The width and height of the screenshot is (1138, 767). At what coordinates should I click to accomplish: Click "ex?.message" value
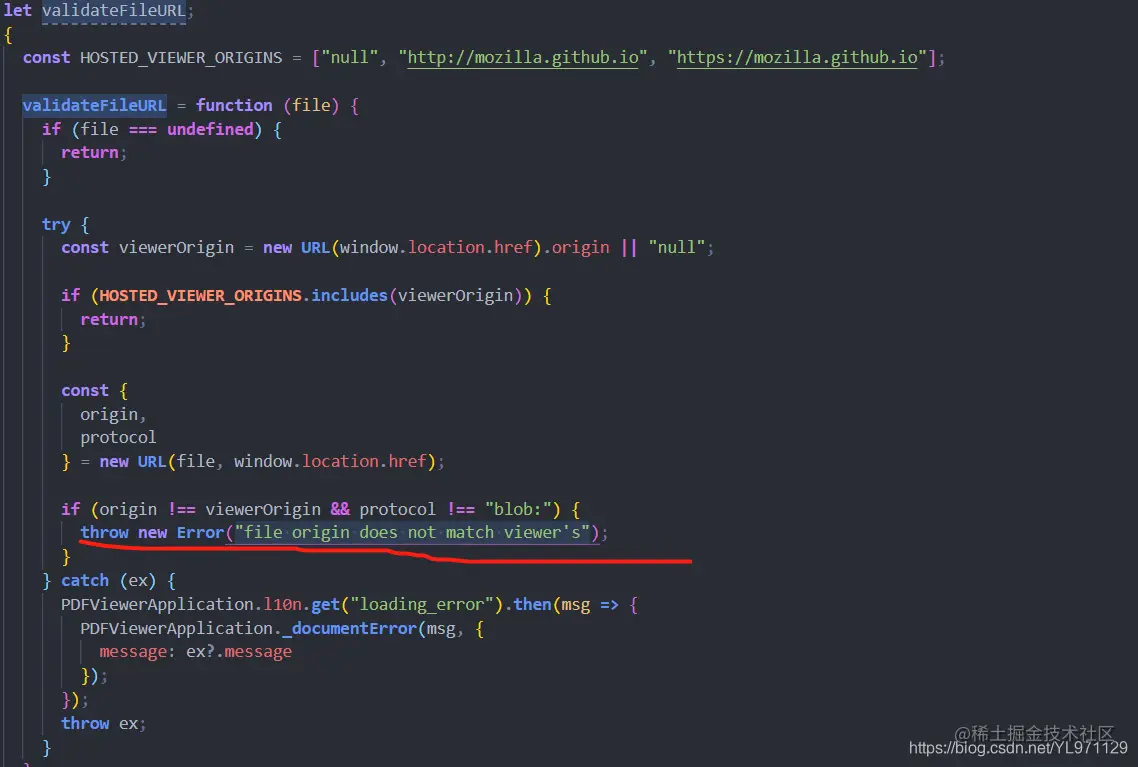tap(239, 652)
